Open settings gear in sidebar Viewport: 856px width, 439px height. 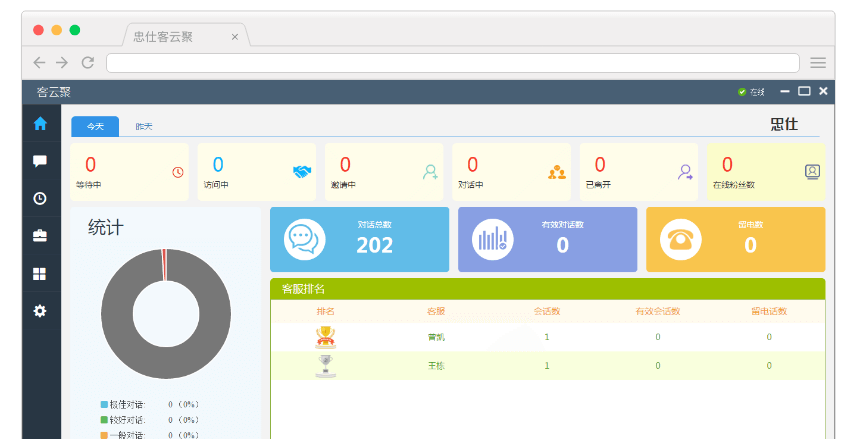click(x=40, y=311)
